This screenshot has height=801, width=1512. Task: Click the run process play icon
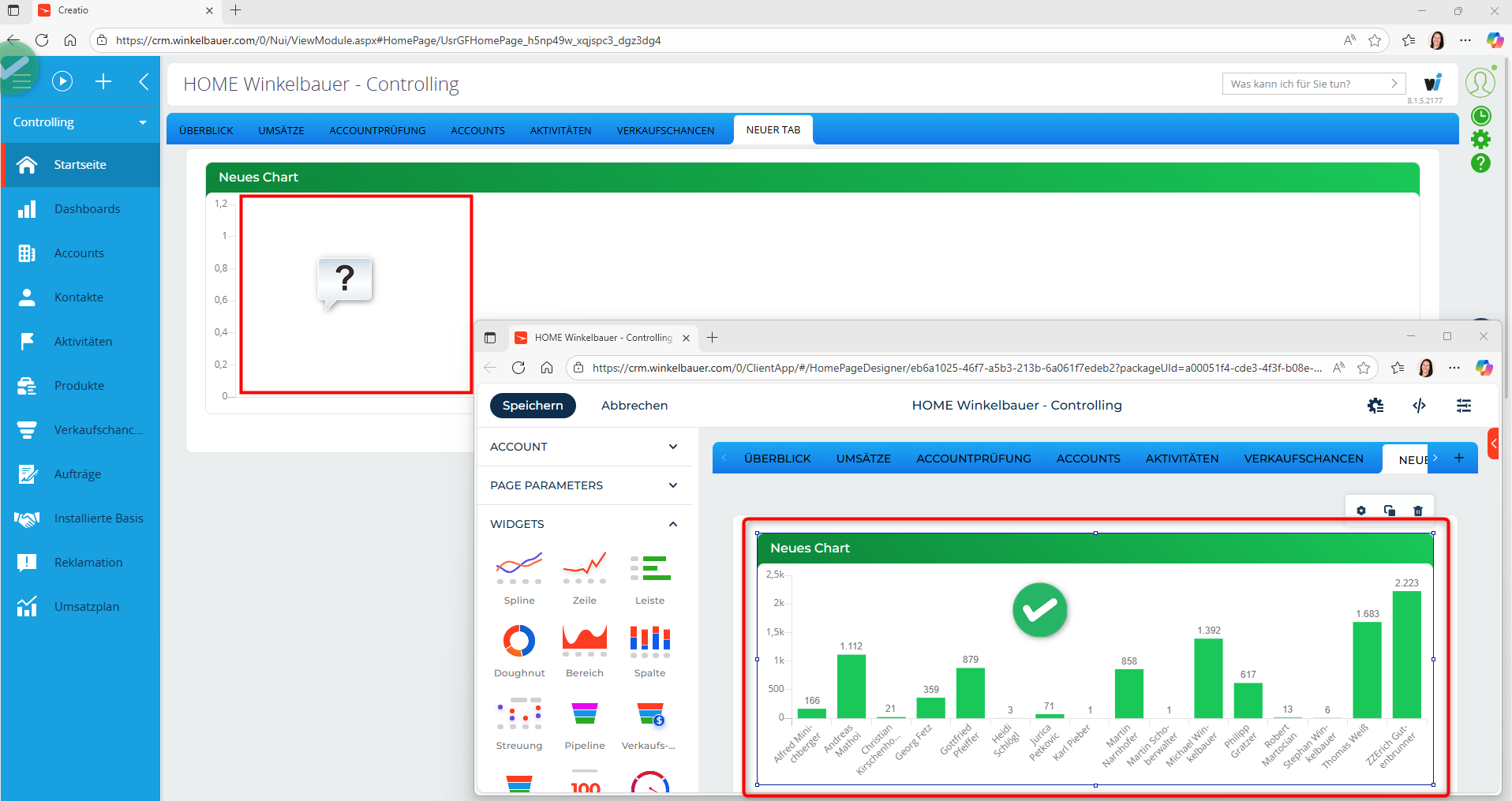tap(62, 81)
